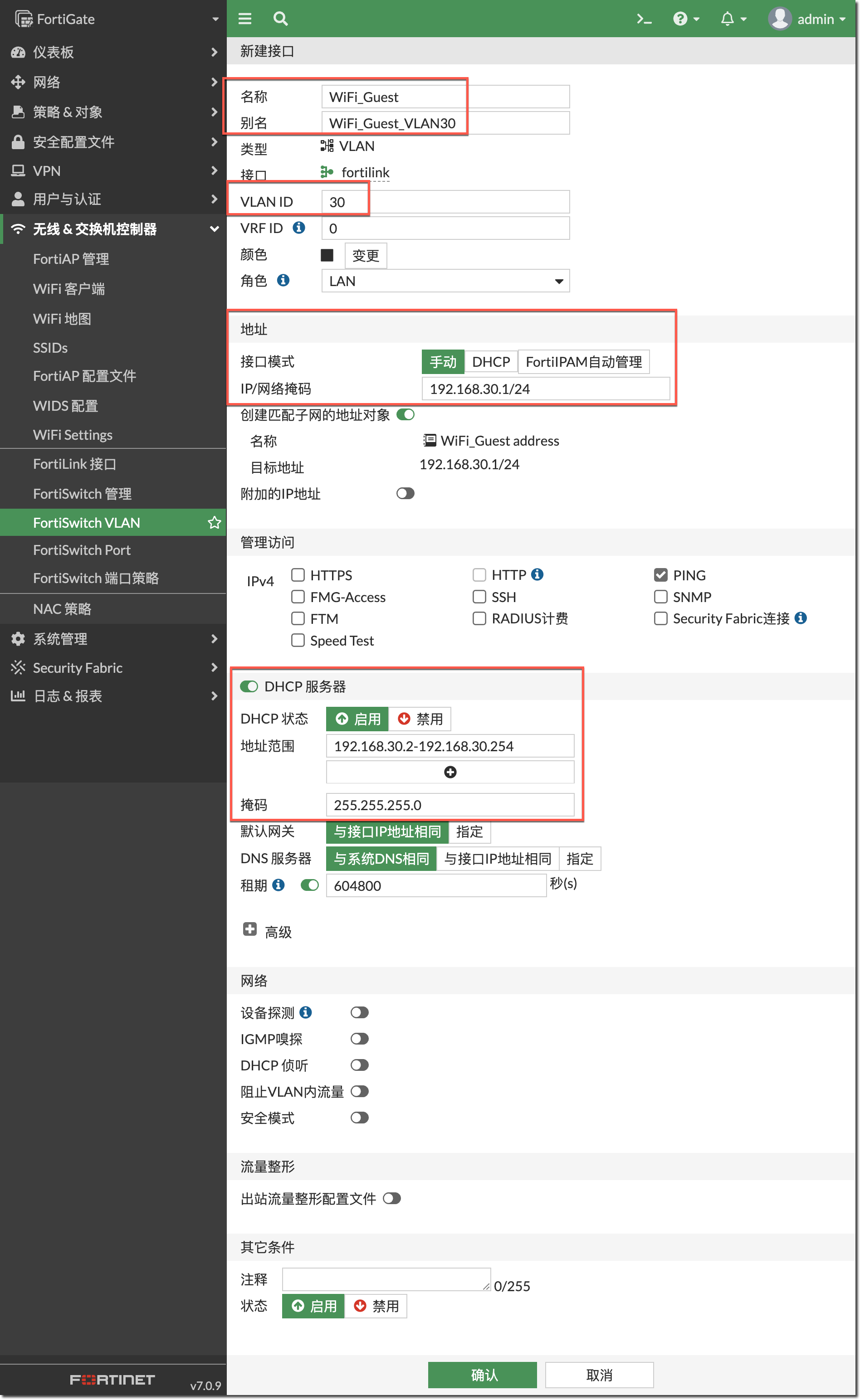Click the black interface color swatch
This screenshot has height=1400, width=860.
327,255
